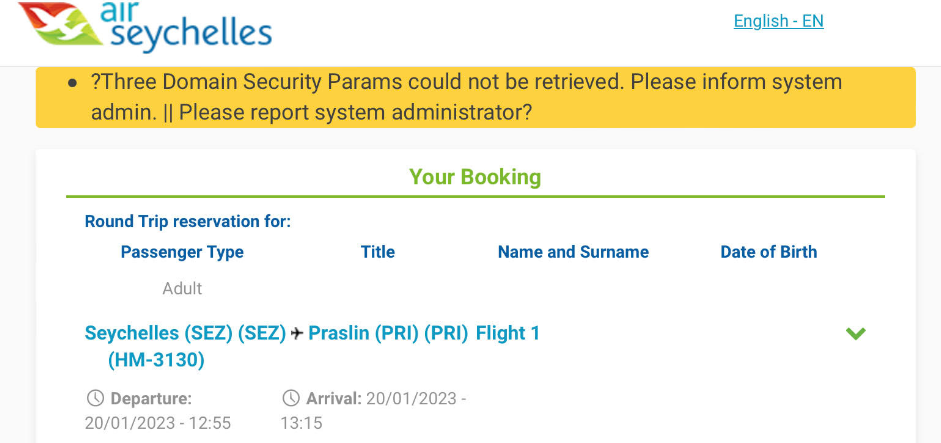The width and height of the screenshot is (941, 443).
Task: Click the yellow security params warning banner
Action: [x=475, y=97]
